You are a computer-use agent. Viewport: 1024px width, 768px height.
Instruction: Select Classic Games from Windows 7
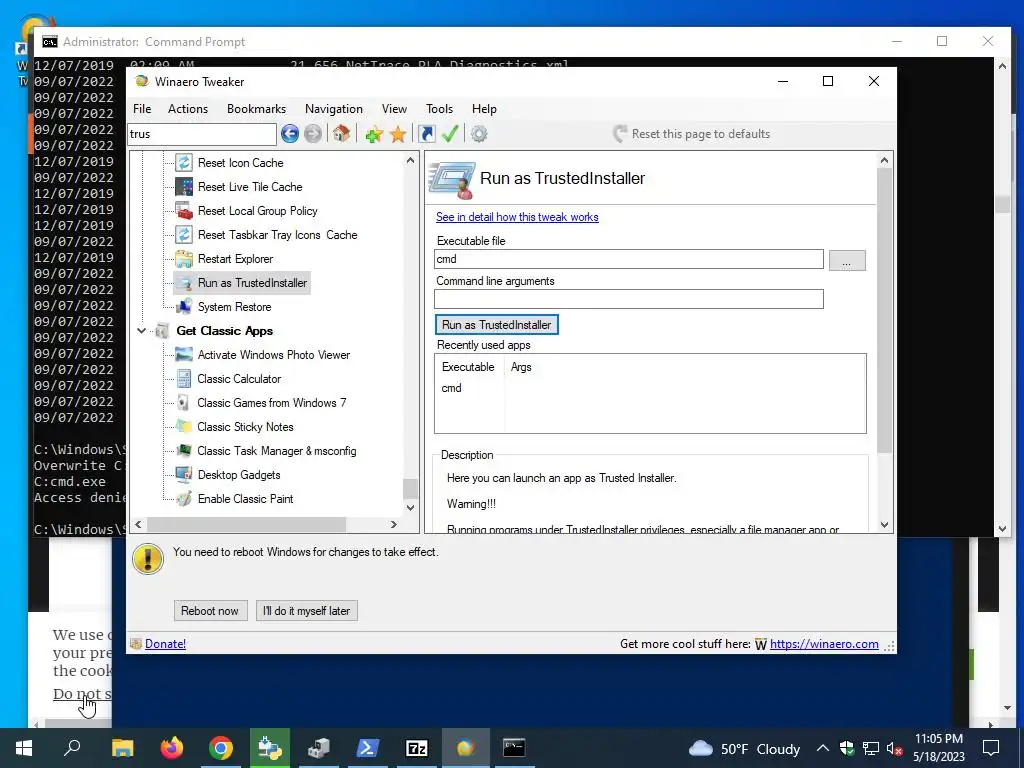pyautogui.click(x=272, y=403)
